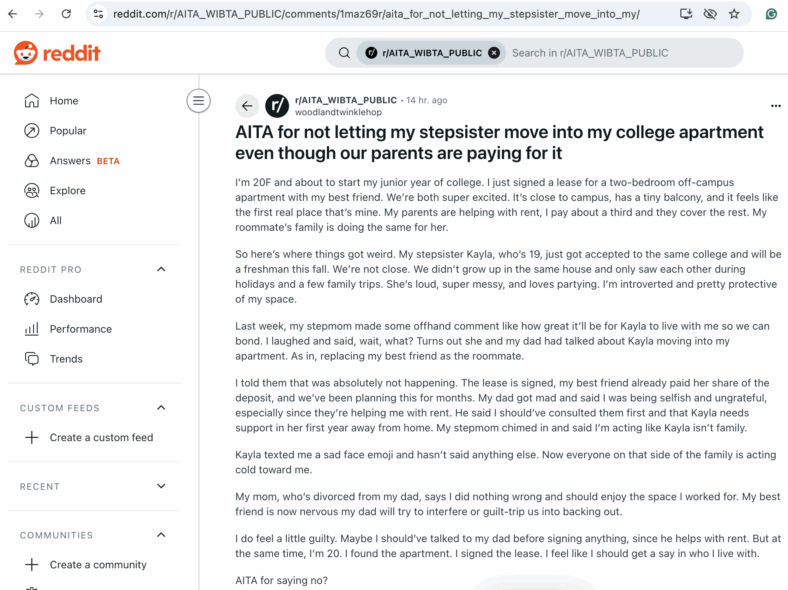Select the All feed icon
Image resolution: width=788 pixels, height=590 pixels.
pos(32,221)
